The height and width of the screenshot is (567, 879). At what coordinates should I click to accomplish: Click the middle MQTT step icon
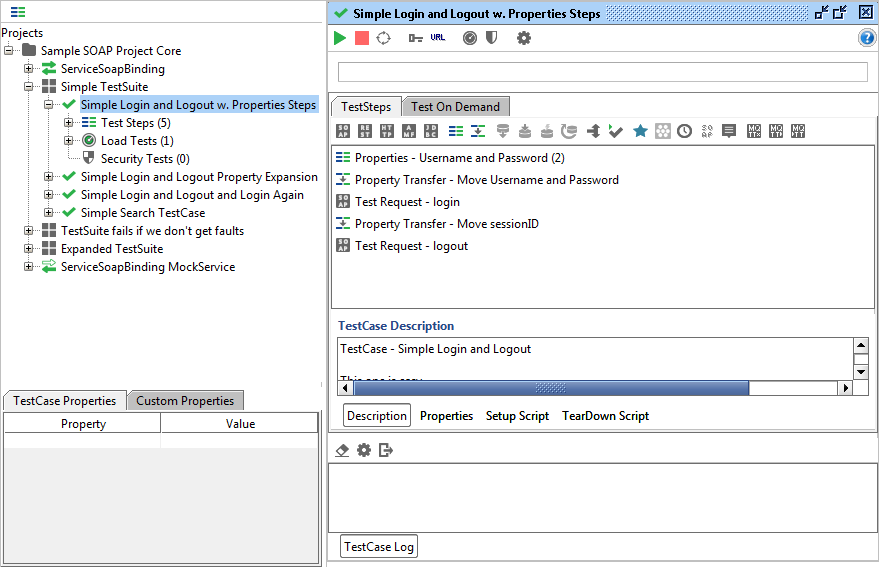point(776,131)
